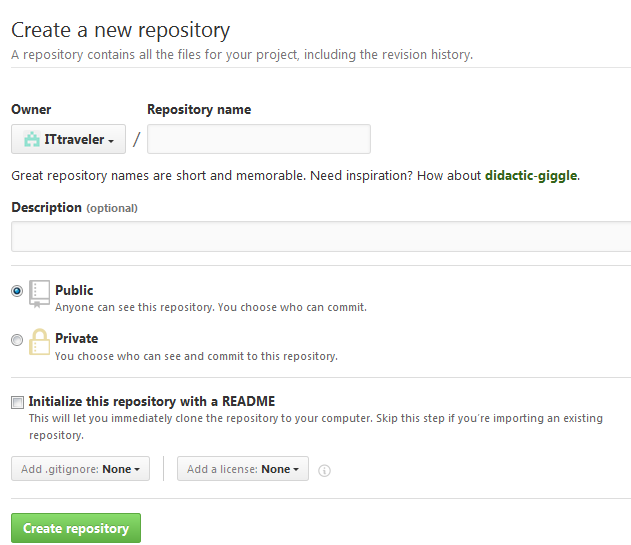This screenshot has height=545, width=631.
Task: Select the Private radio button
Action: click(17, 340)
